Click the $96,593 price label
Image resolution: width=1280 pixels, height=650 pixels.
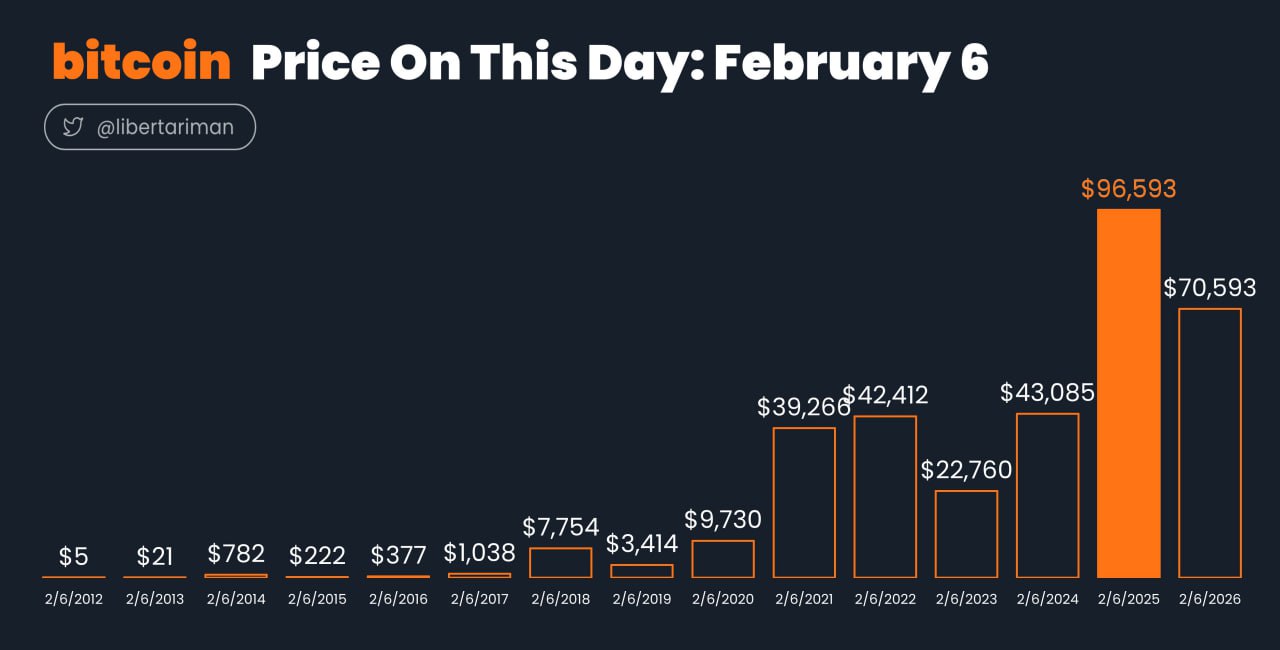point(1129,189)
